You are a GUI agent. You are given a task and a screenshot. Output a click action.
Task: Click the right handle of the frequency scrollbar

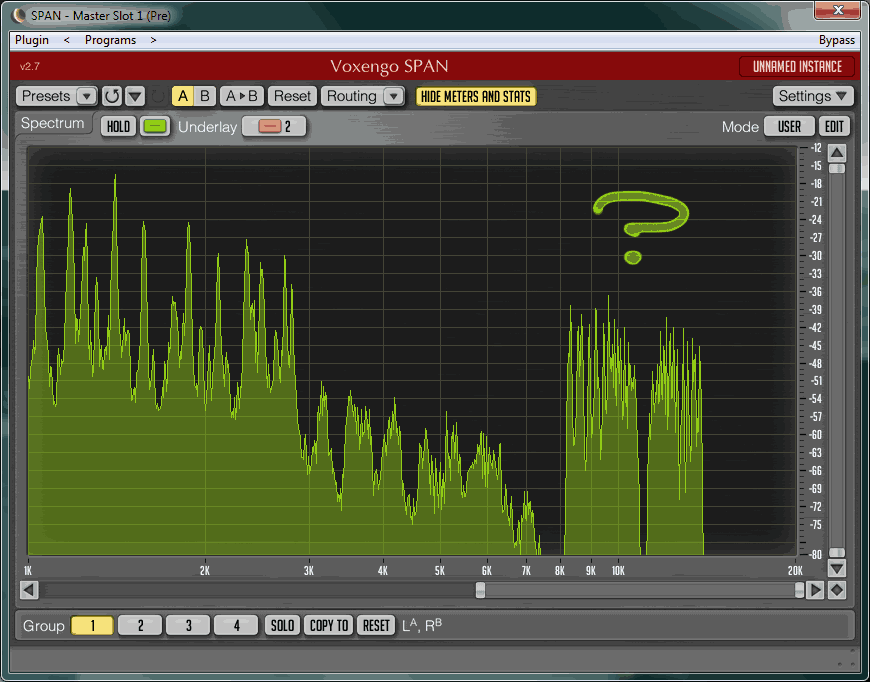pos(799,590)
